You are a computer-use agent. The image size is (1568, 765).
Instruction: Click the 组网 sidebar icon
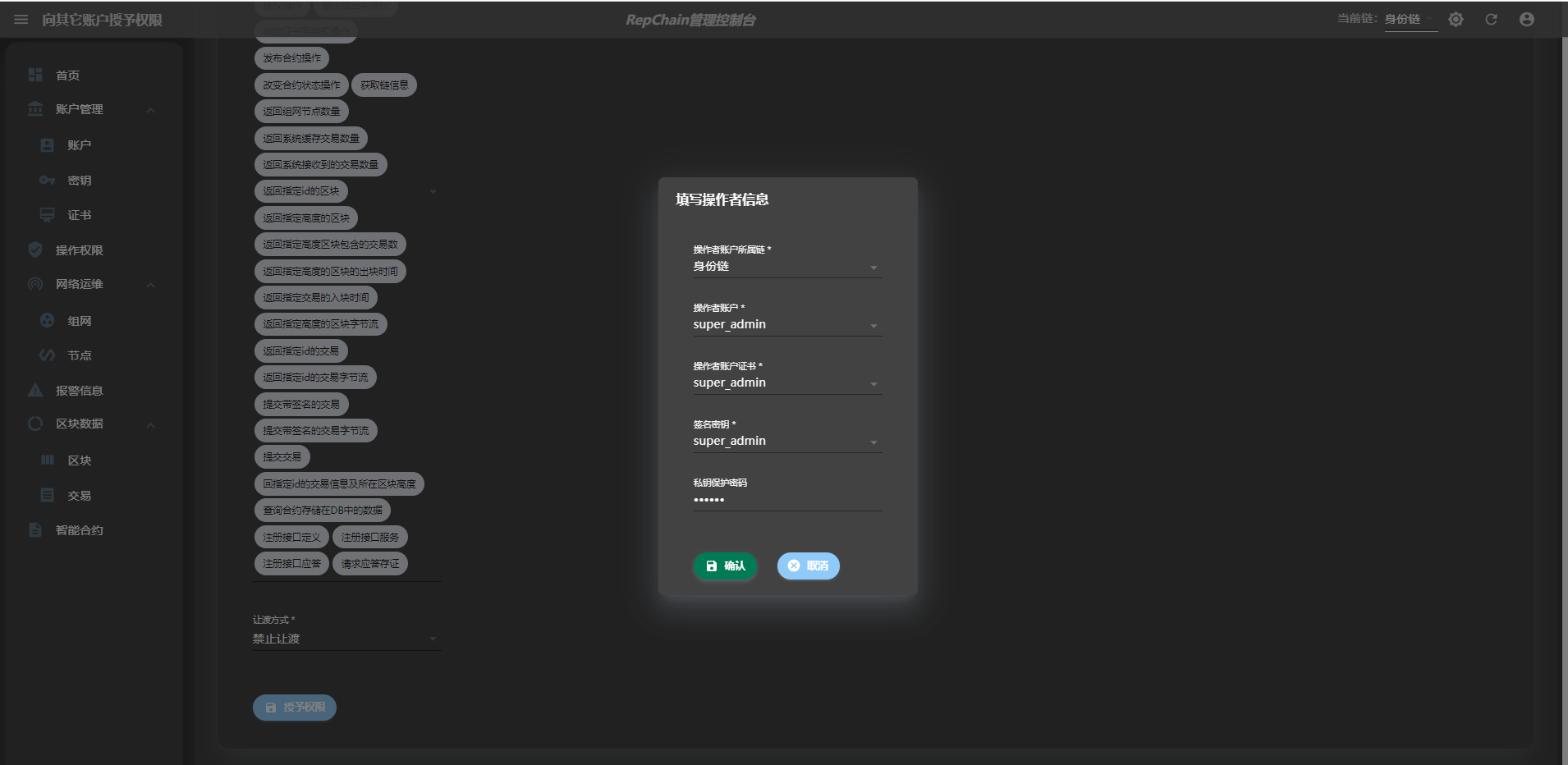48,320
